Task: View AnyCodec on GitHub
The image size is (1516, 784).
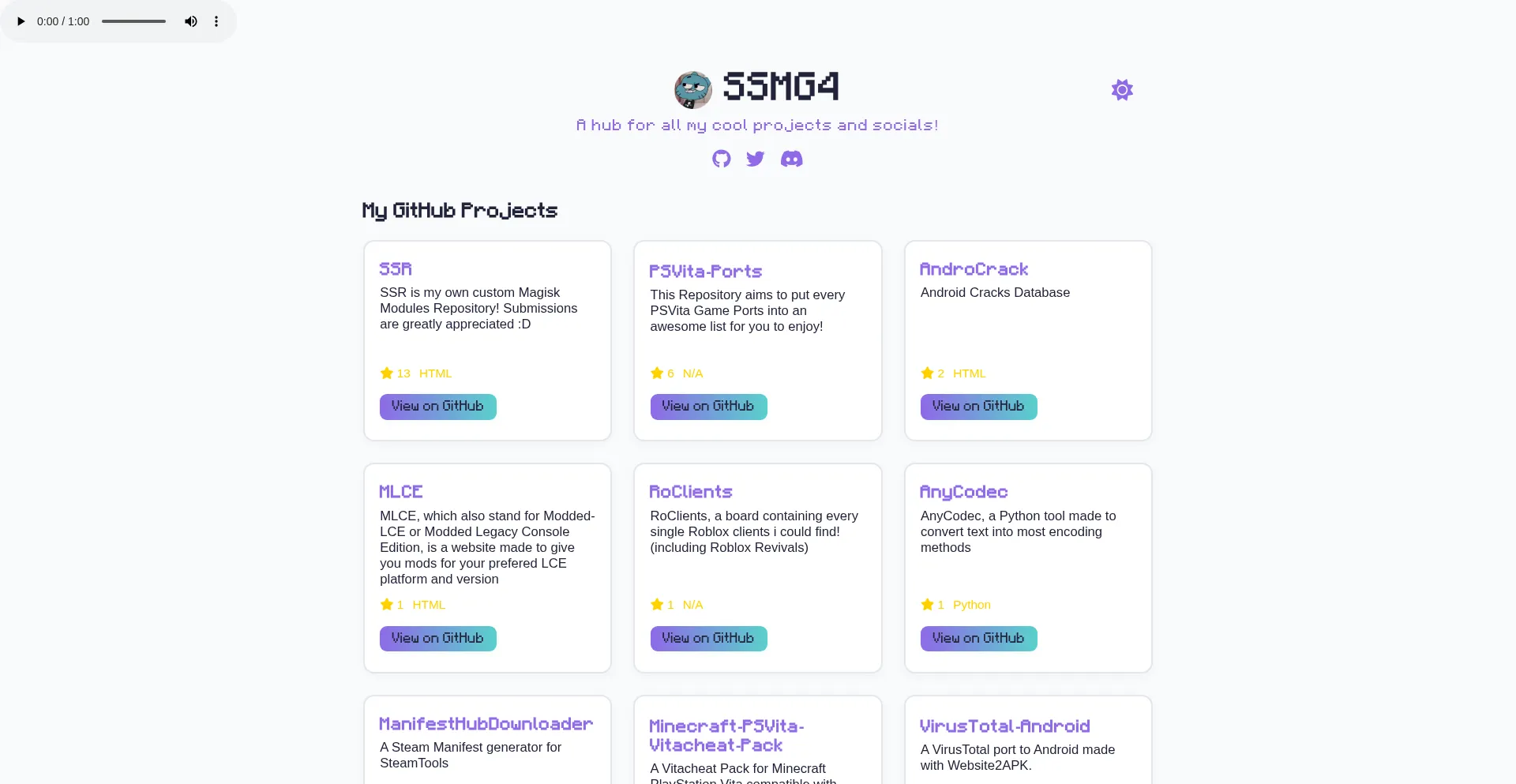Action: pyautogui.click(x=978, y=638)
